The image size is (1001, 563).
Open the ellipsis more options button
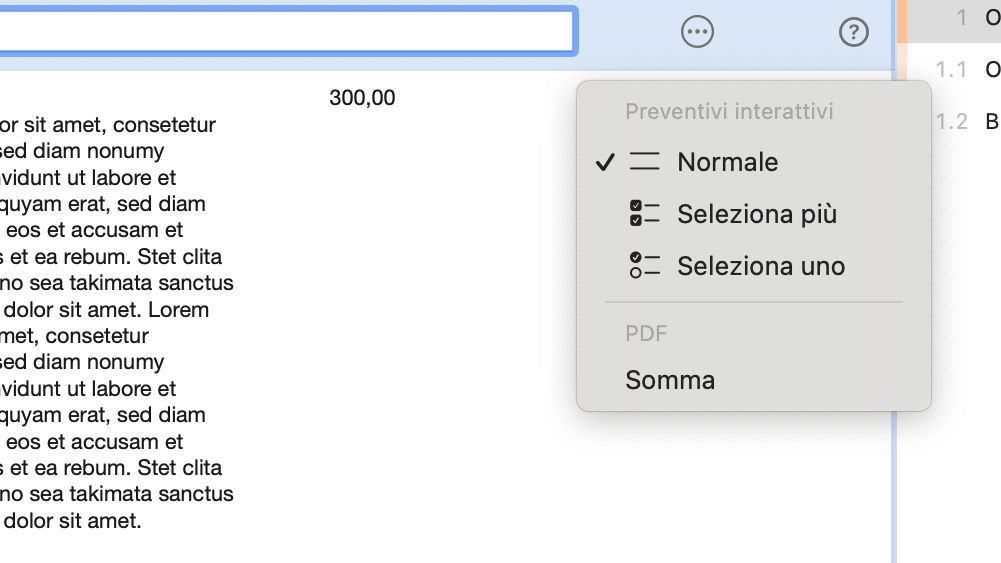(x=697, y=32)
